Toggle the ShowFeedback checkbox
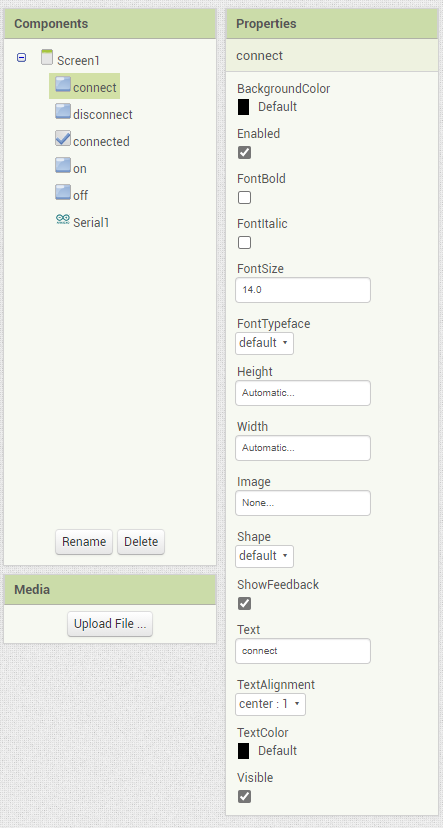Viewport: 443px width, 828px height. [x=244, y=603]
